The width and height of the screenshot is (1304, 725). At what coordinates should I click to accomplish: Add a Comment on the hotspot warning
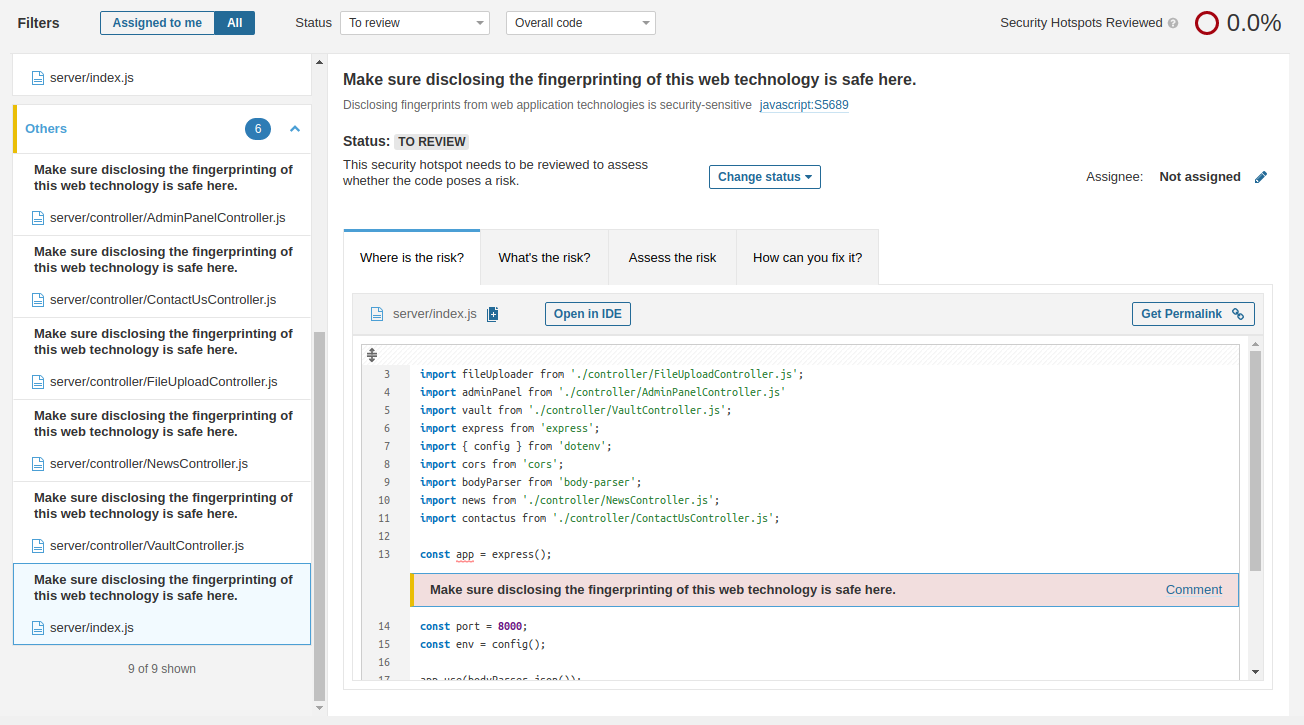click(x=1193, y=589)
